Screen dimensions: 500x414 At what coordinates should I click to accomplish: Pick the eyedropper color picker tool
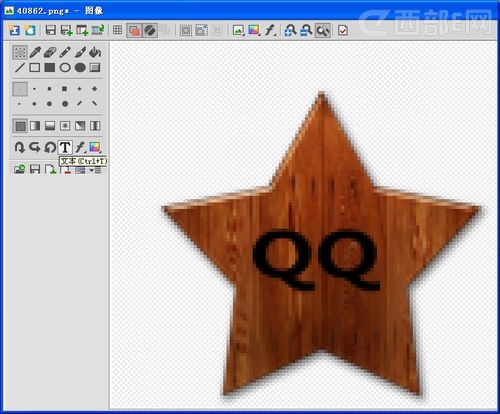(35, 52)
